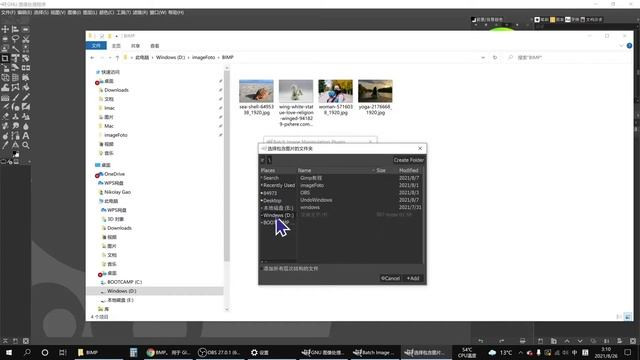The width and height of the screenshot is (640, 360).
Task: Select UndeWindows folder in dialog list
Action: [316, 200]
